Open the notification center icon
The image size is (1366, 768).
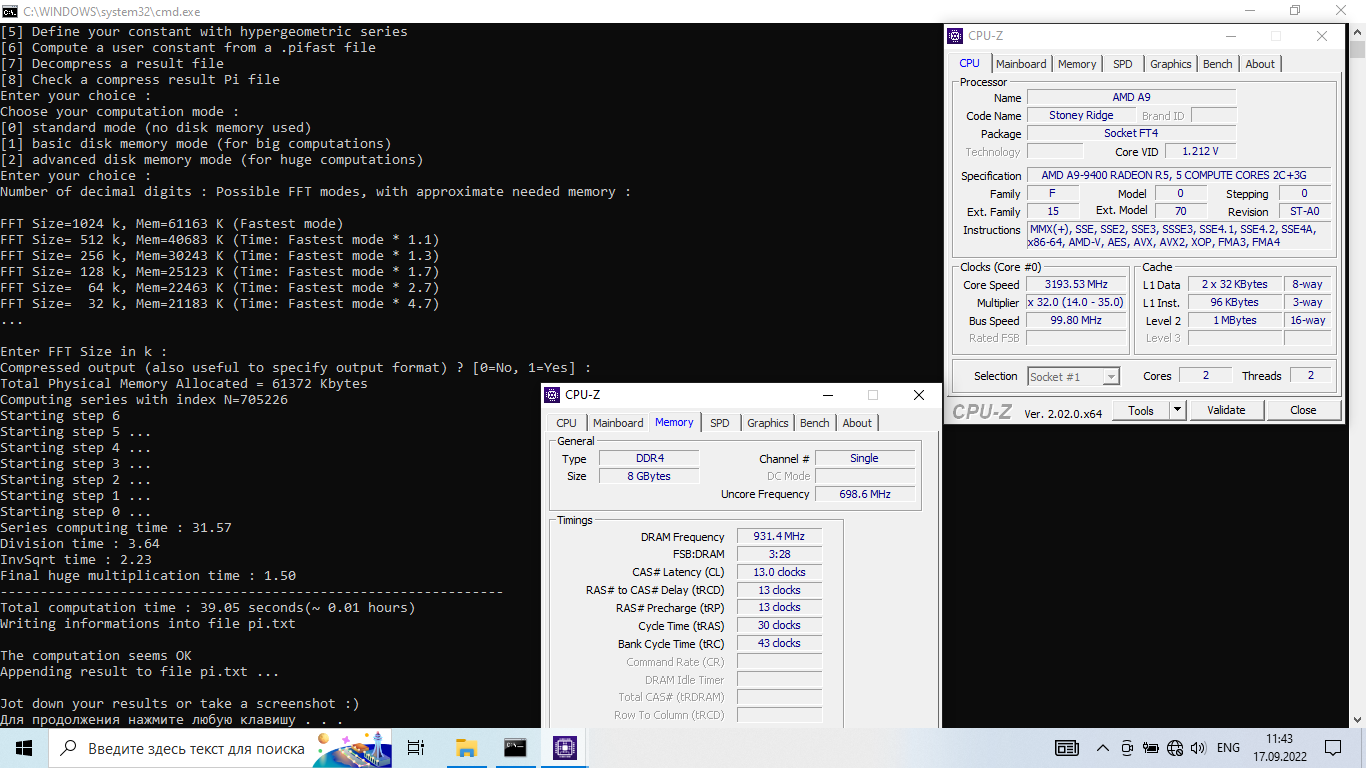pos(1333,748)
